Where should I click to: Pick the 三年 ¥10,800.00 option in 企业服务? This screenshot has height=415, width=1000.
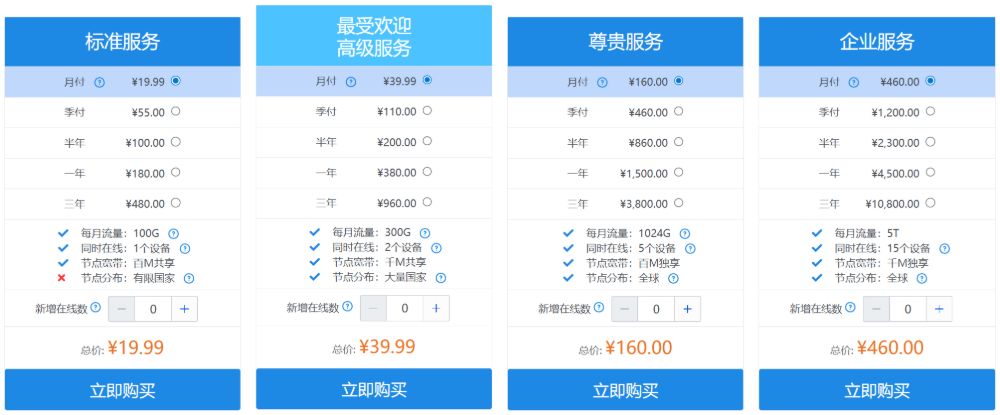coord(931,203)
